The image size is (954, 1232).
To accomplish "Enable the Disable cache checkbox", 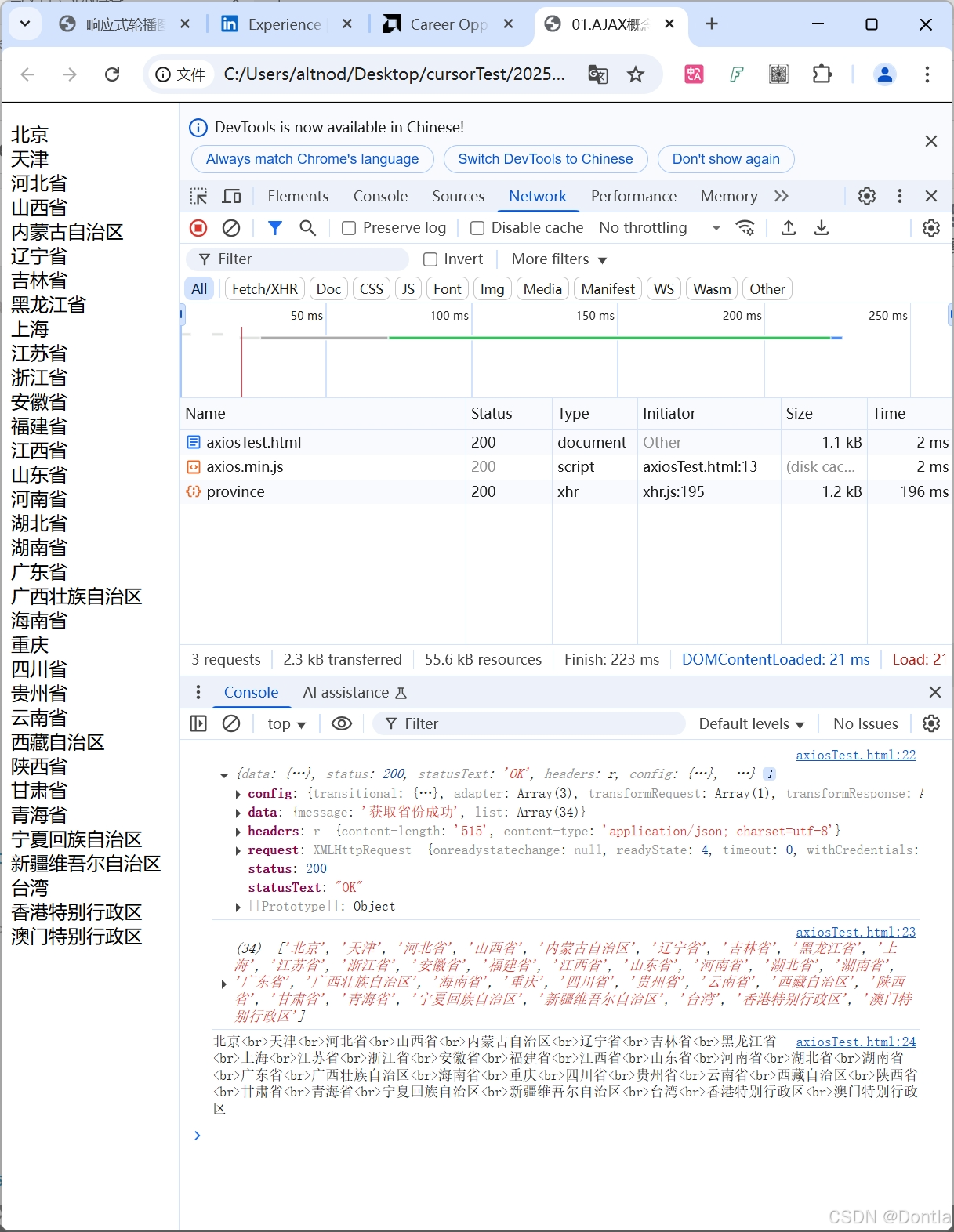I will [x=477, y=228].
